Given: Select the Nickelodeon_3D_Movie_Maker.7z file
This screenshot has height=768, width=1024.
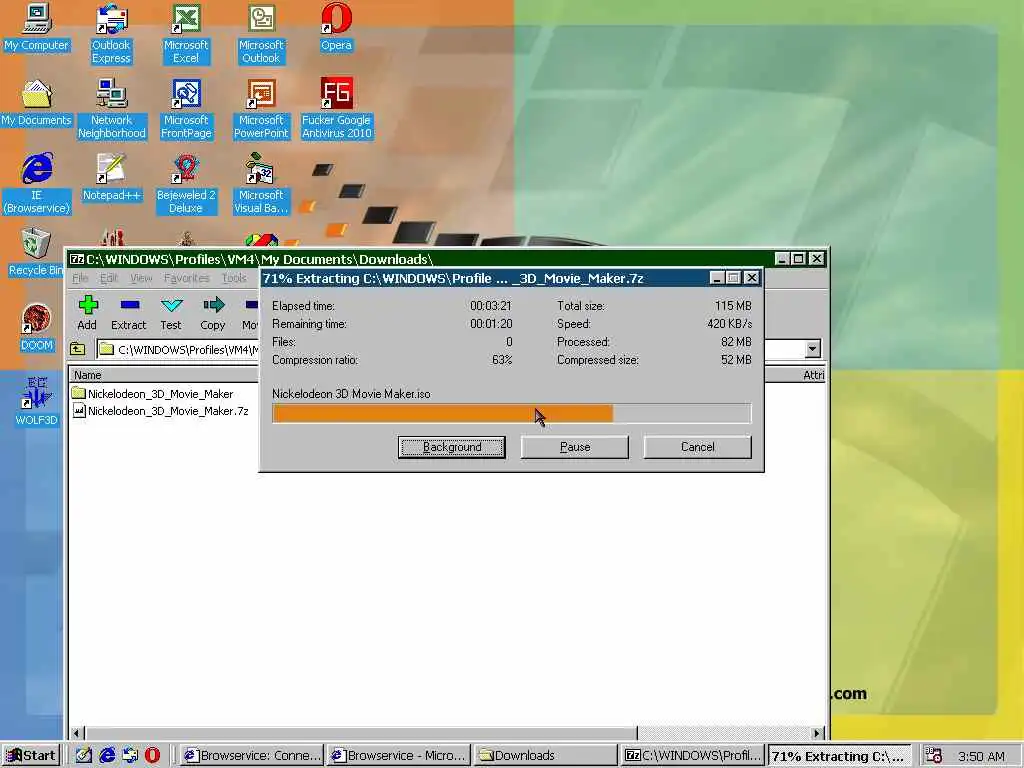Looking at the screenshot, I should click(161, 411).
